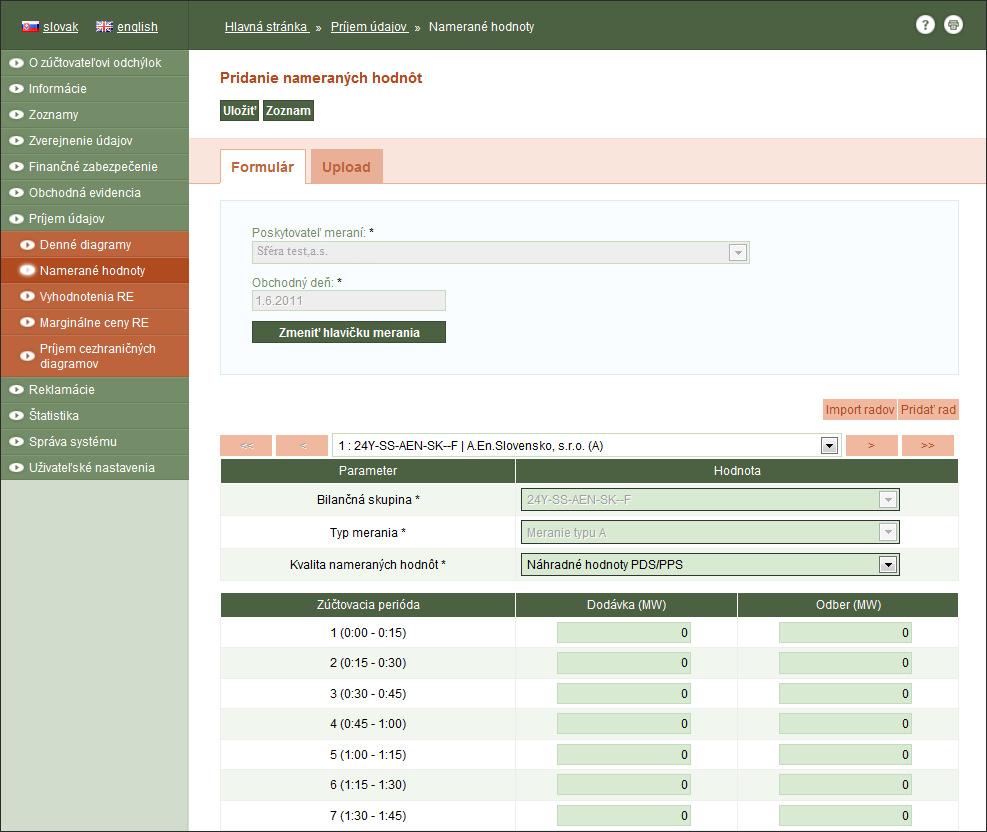Select the Formulár tab
The image size is (987, 832).
point(262,167)
